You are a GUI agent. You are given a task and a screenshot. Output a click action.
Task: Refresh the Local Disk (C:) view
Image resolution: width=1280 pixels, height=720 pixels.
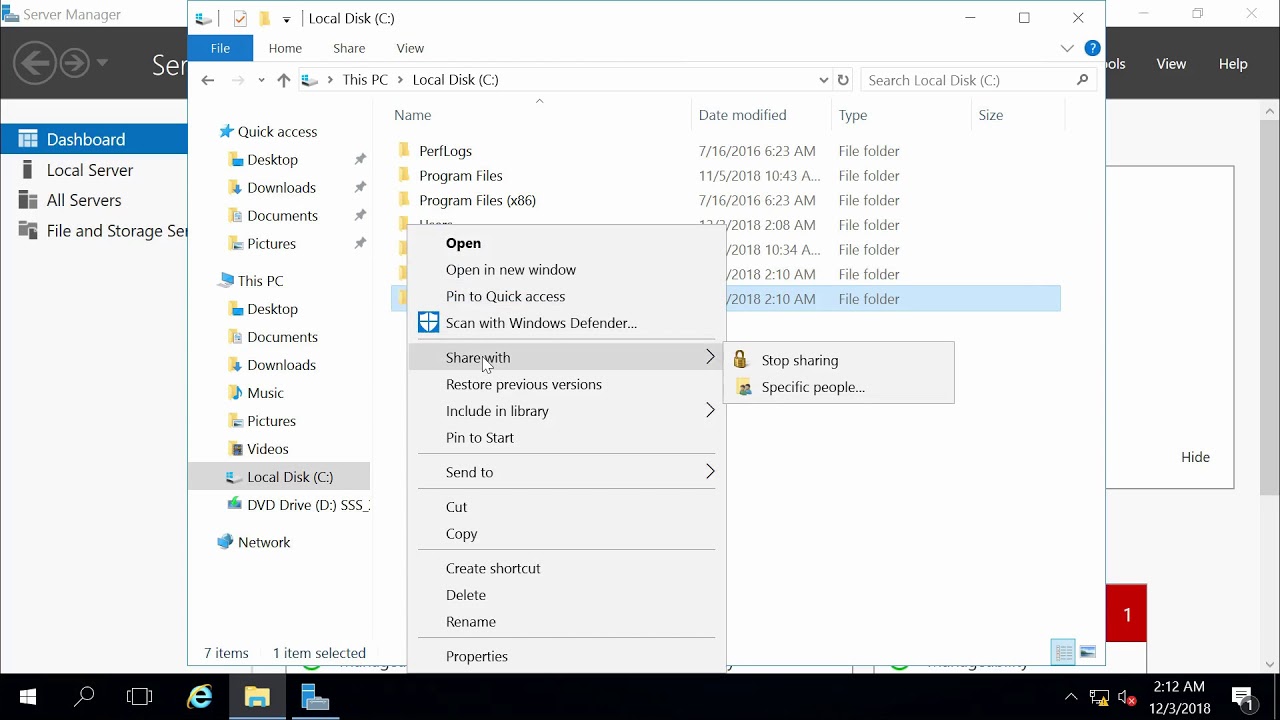tap(843, 80)
